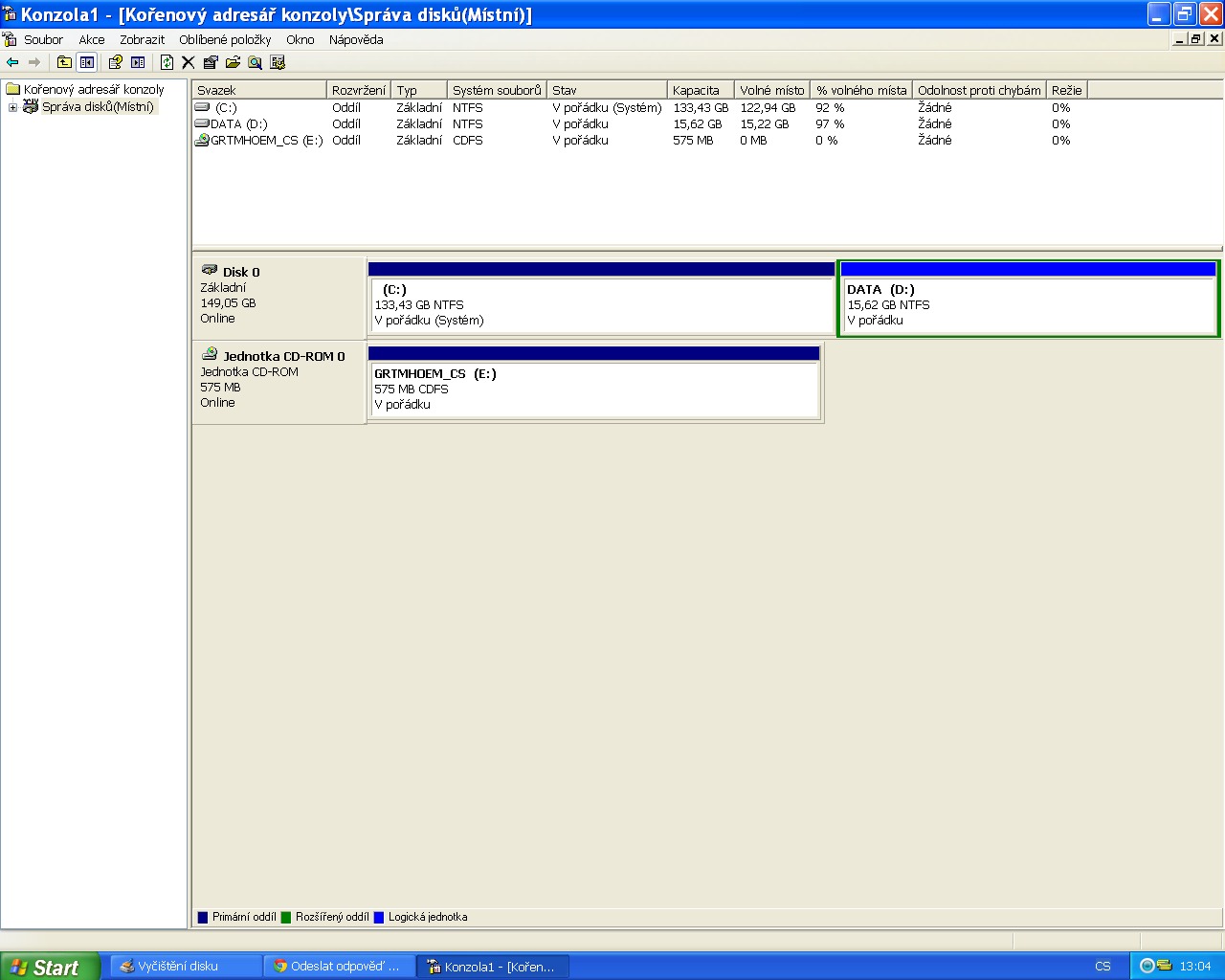Click the Konzola1 title bar icon
Image resolution: width=1225 pixels, height=980 pixels.
[10, 14]
